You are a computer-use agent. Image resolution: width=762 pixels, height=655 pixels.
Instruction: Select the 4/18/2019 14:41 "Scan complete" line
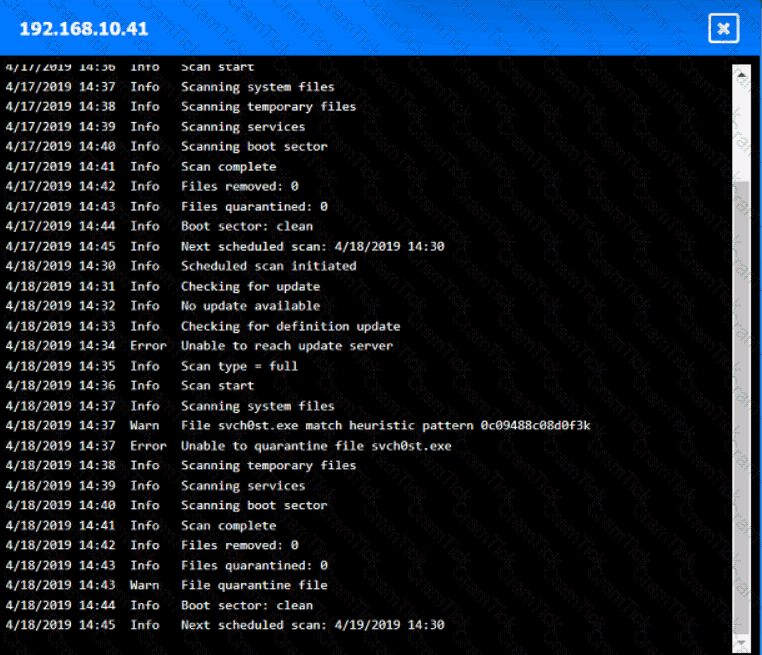pos(228,525)
